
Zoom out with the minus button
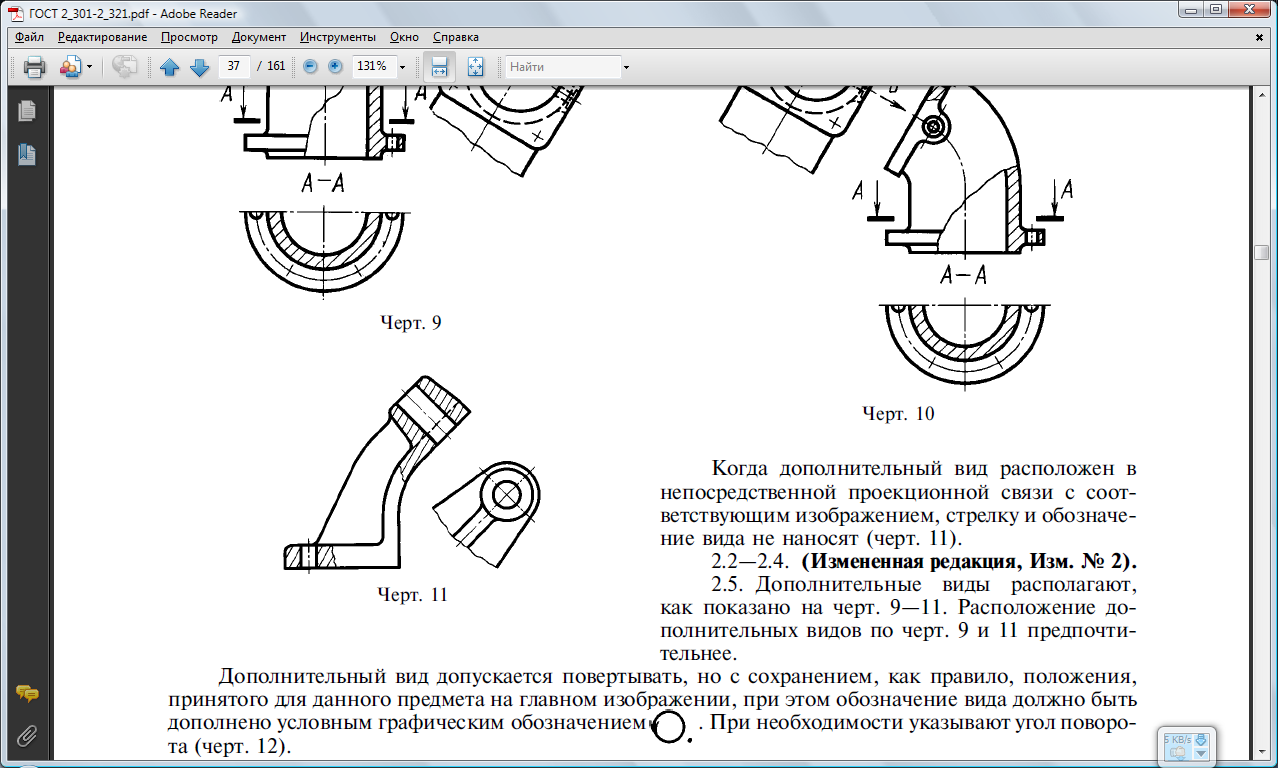click(x=310, y=67)
